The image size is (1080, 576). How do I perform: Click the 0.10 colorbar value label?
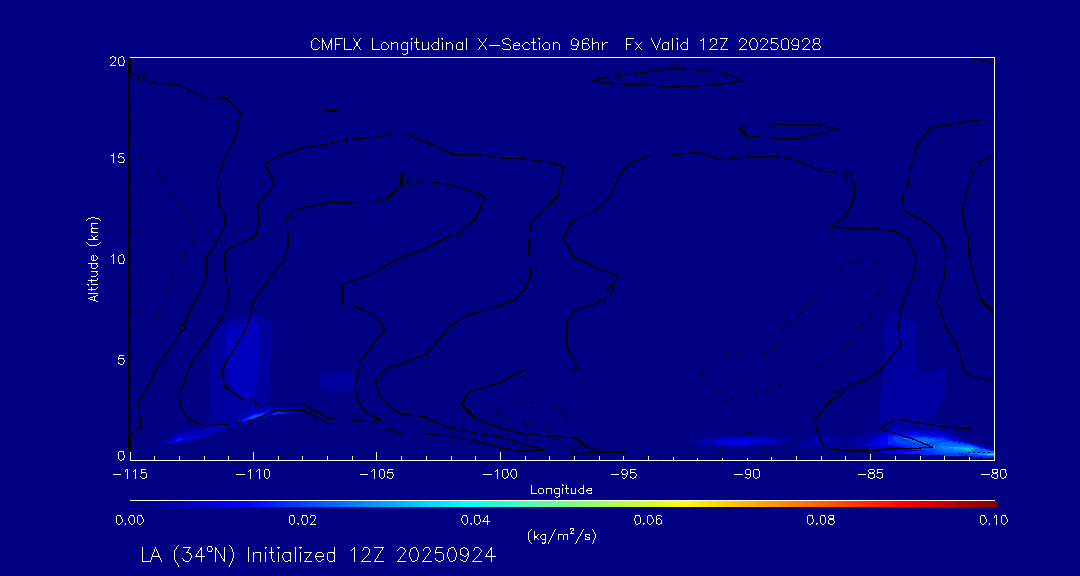pyautogui.click(x=993, y=520)
